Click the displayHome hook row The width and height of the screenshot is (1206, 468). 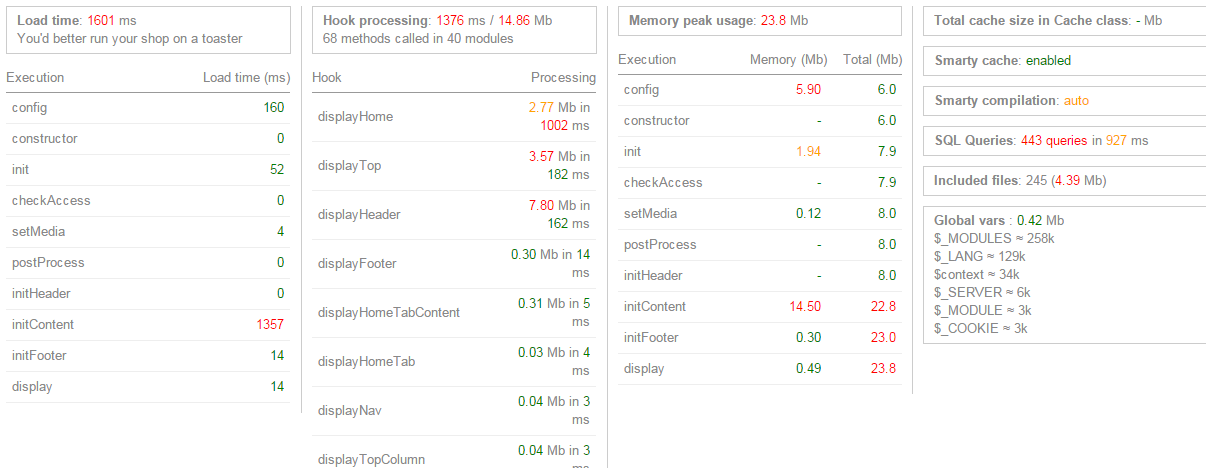pyautogui.click(x=454, y=117)
